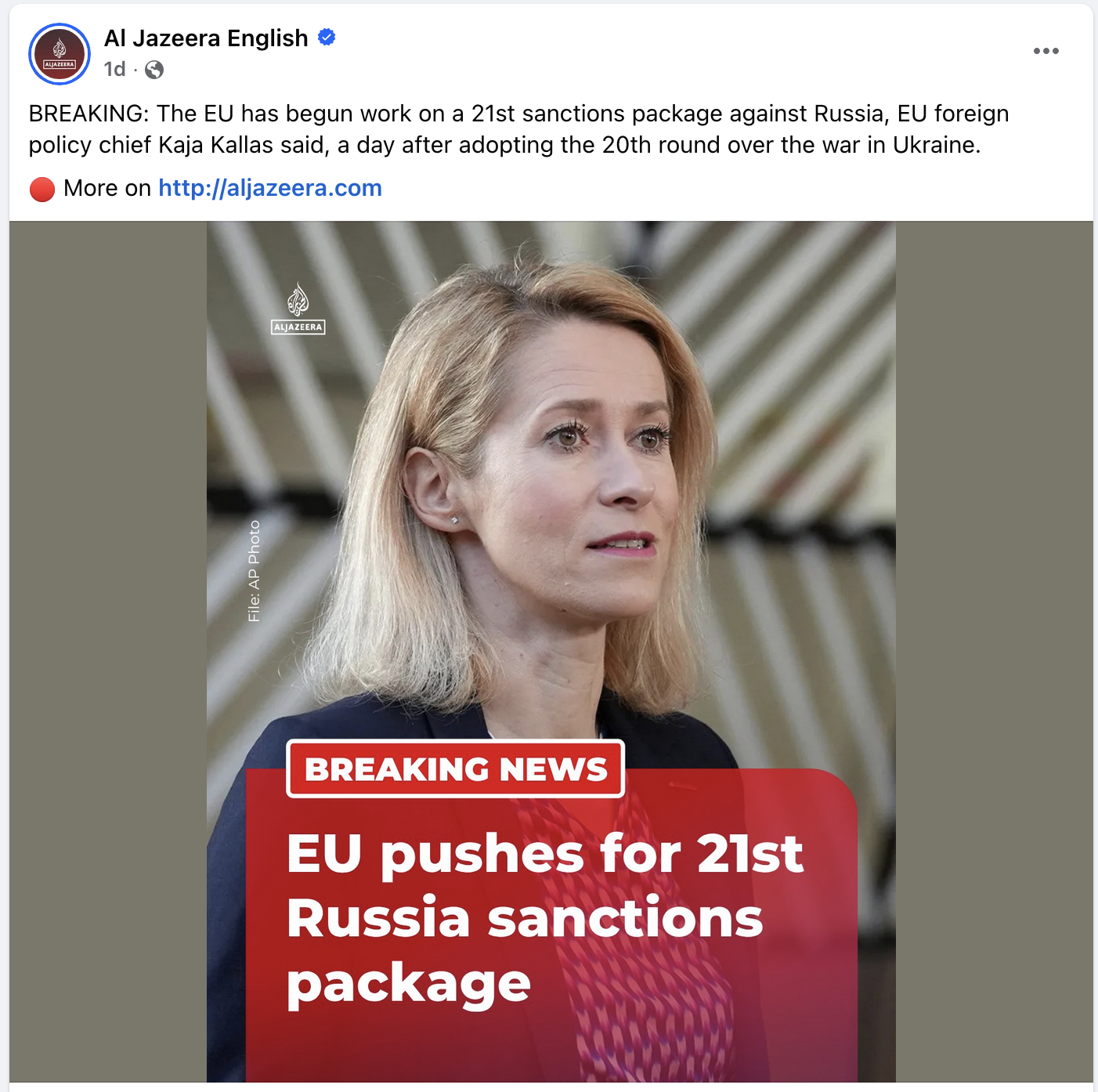Click the gray padding right of the photo

(x=994, y=652)
